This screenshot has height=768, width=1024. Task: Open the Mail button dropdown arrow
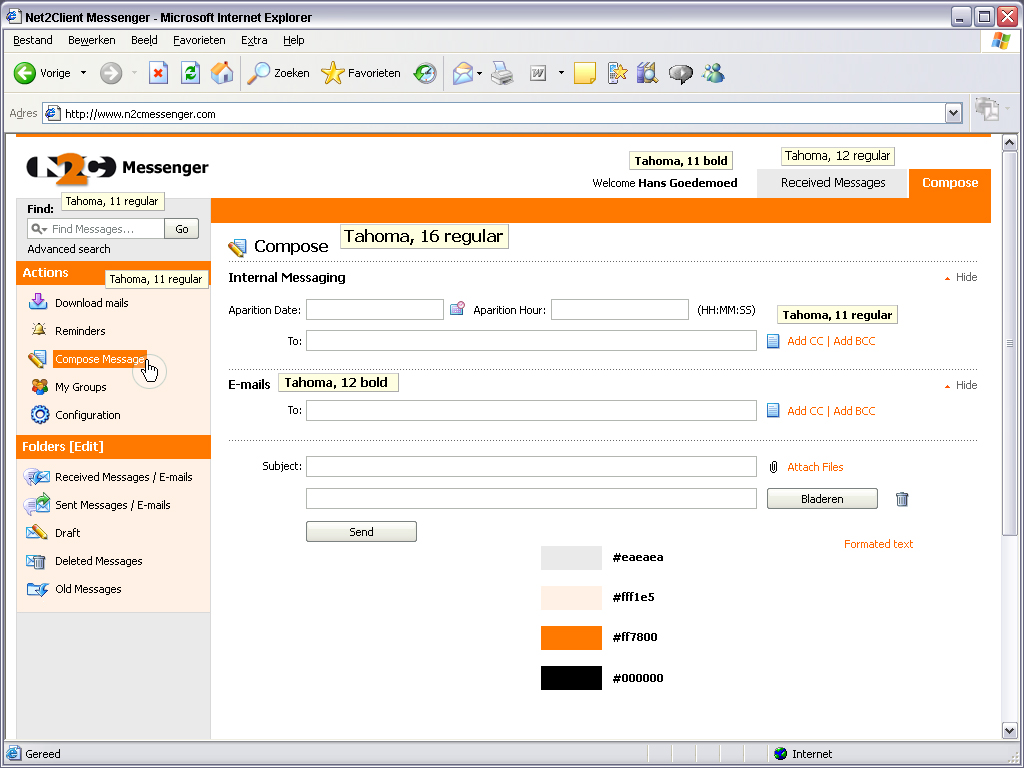tap(479, 73)
